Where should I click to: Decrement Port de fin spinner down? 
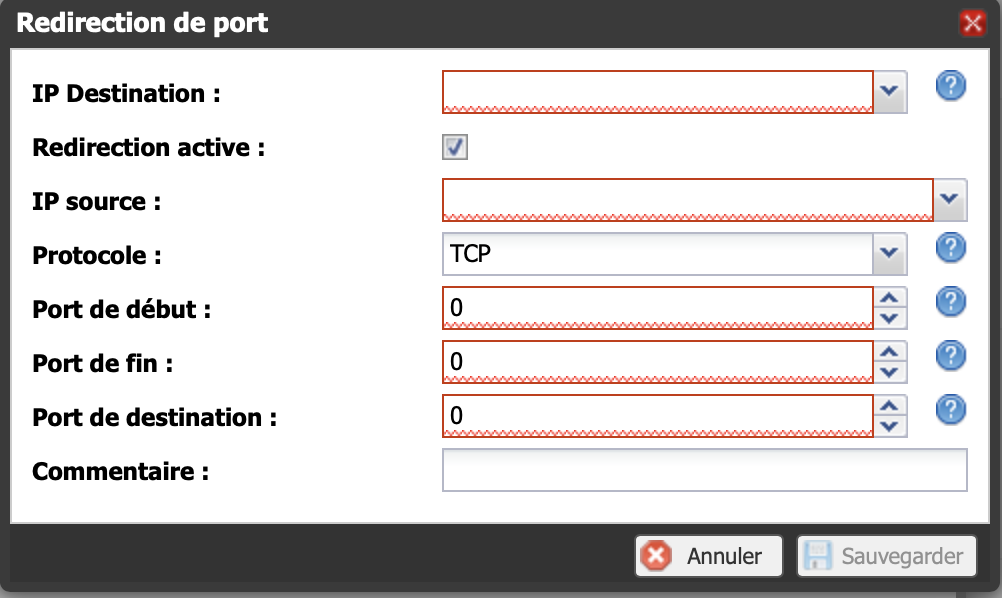click(890, 372)
